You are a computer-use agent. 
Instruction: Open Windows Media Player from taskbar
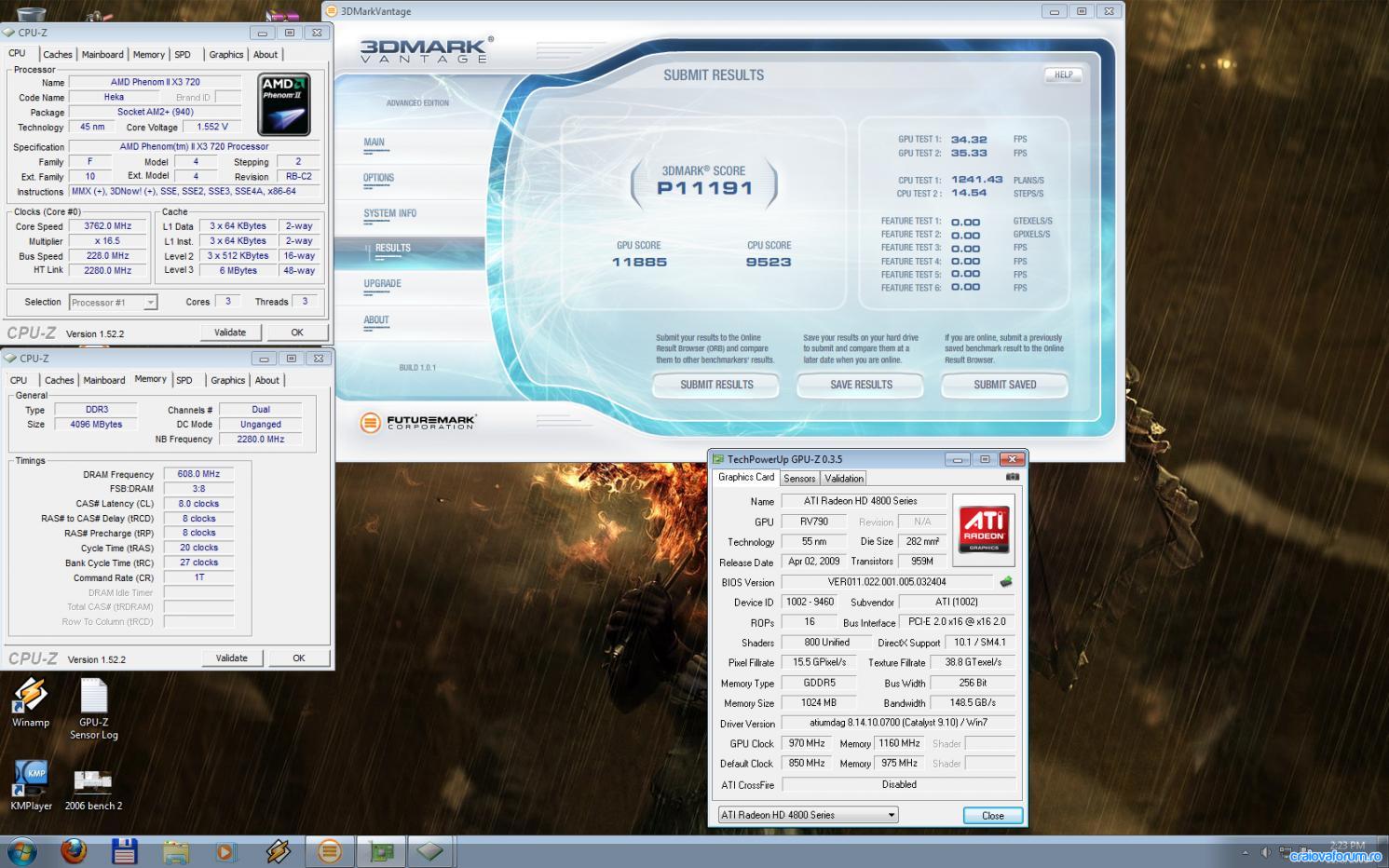[226, 851]
